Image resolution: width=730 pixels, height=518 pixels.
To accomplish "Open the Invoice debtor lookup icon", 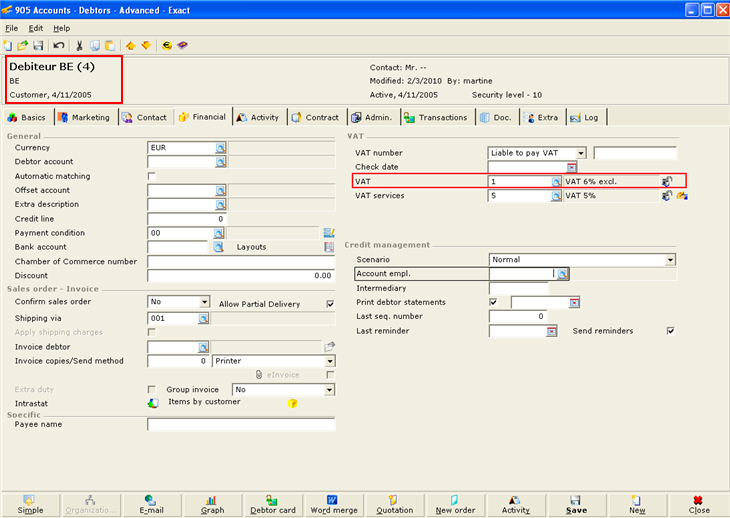I will tap(203, 347).
